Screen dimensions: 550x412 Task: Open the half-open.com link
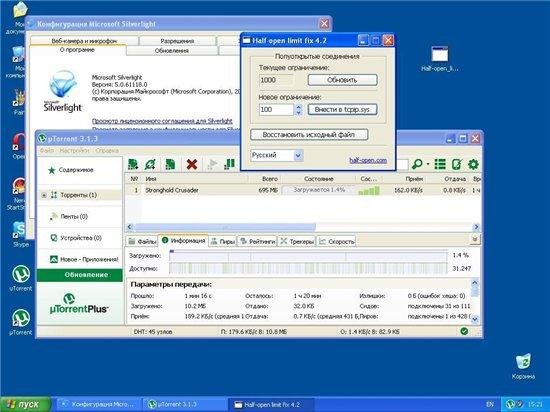pos(368,160)
